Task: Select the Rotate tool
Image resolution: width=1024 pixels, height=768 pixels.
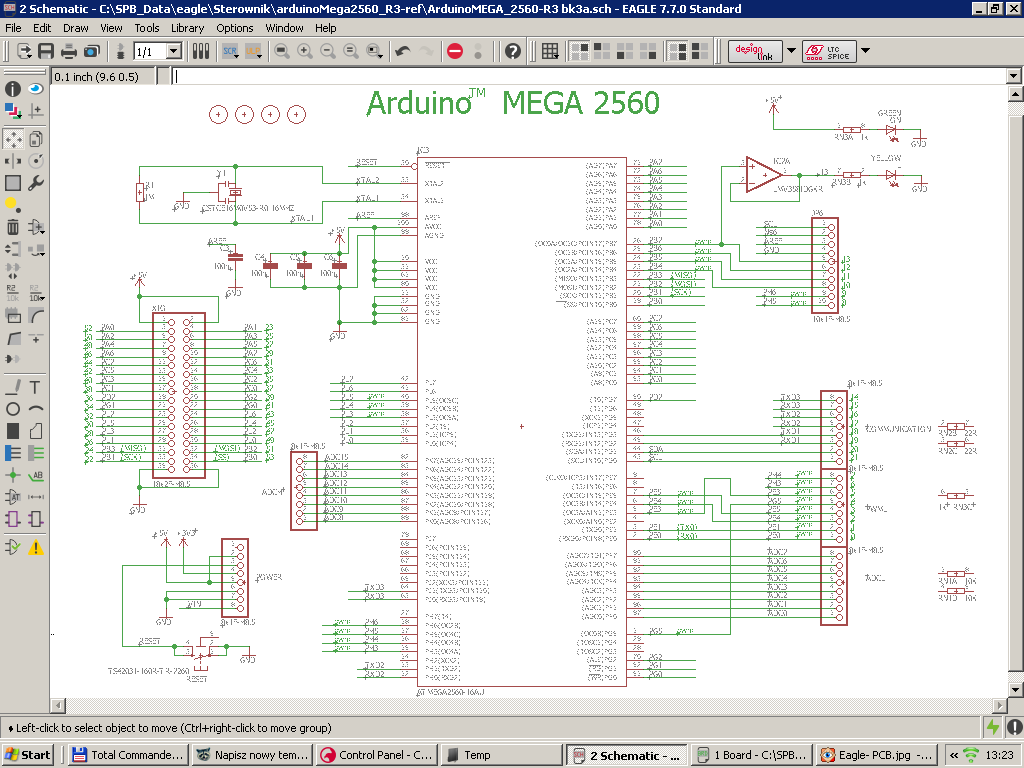Action: (35, 161)
